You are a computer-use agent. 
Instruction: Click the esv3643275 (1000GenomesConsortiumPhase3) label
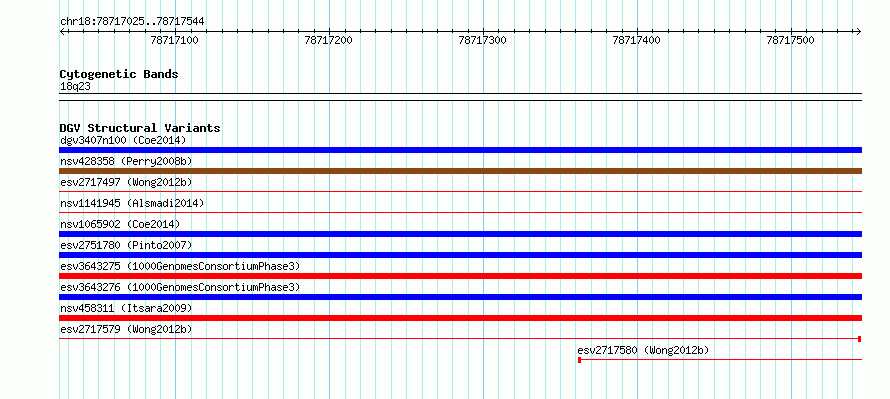tap(180, 266)
